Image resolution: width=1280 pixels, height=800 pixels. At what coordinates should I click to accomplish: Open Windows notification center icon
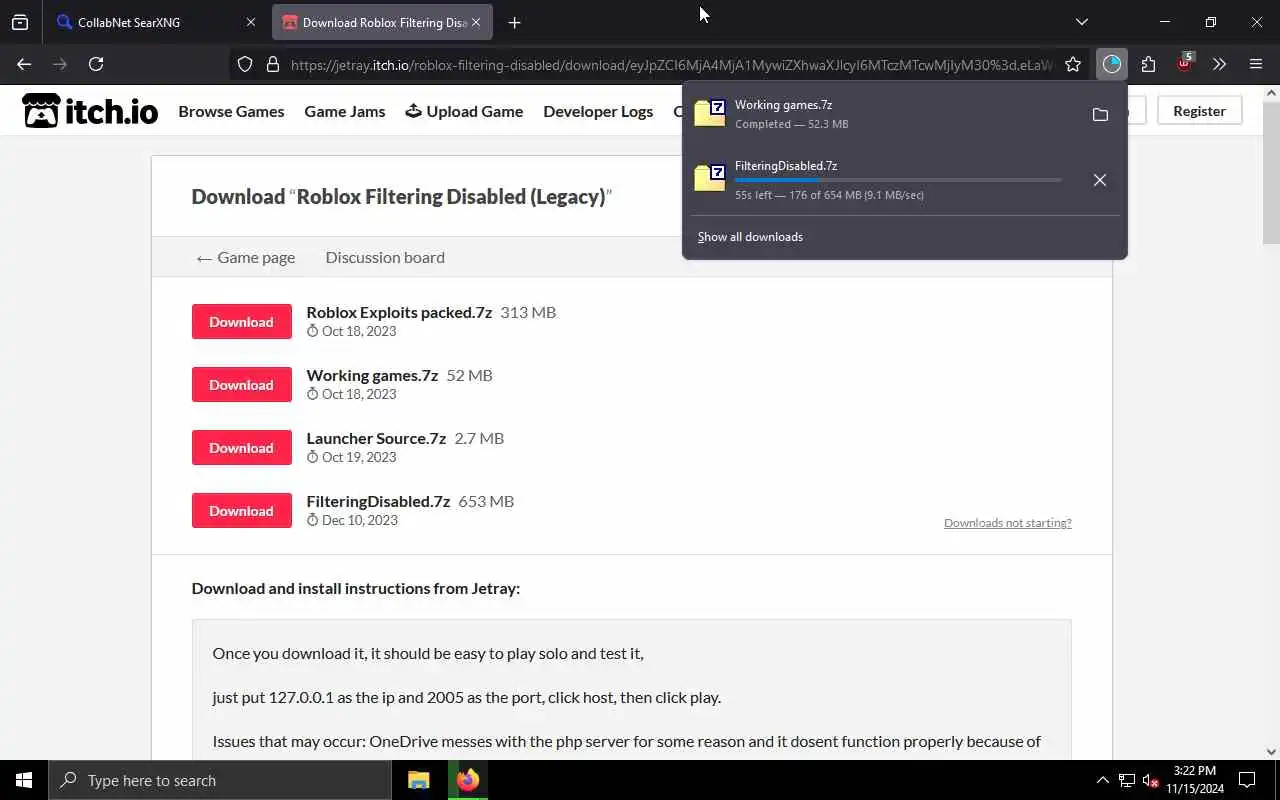pos(1247,780)
